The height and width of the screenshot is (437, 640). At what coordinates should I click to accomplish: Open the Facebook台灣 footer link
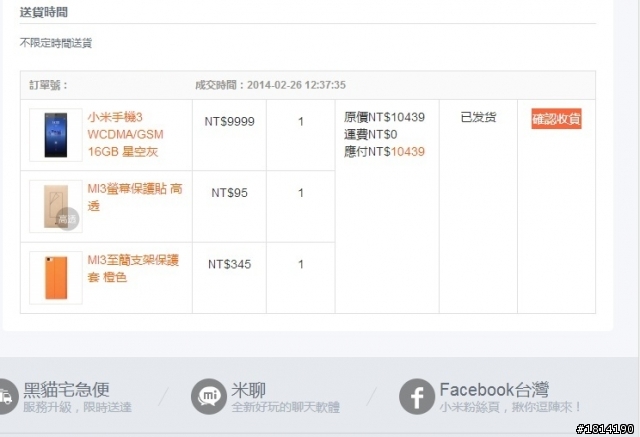pos(494,390)
